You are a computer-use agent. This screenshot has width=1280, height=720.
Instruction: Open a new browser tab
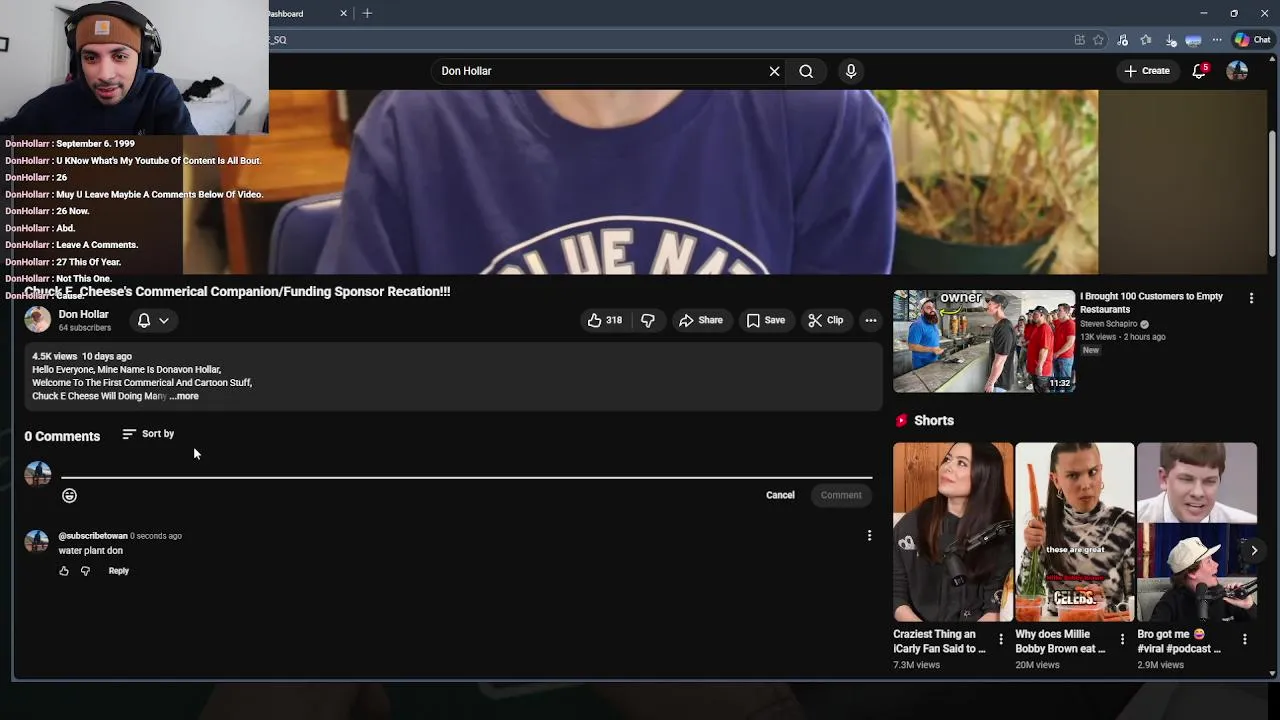tap(367, 13)
